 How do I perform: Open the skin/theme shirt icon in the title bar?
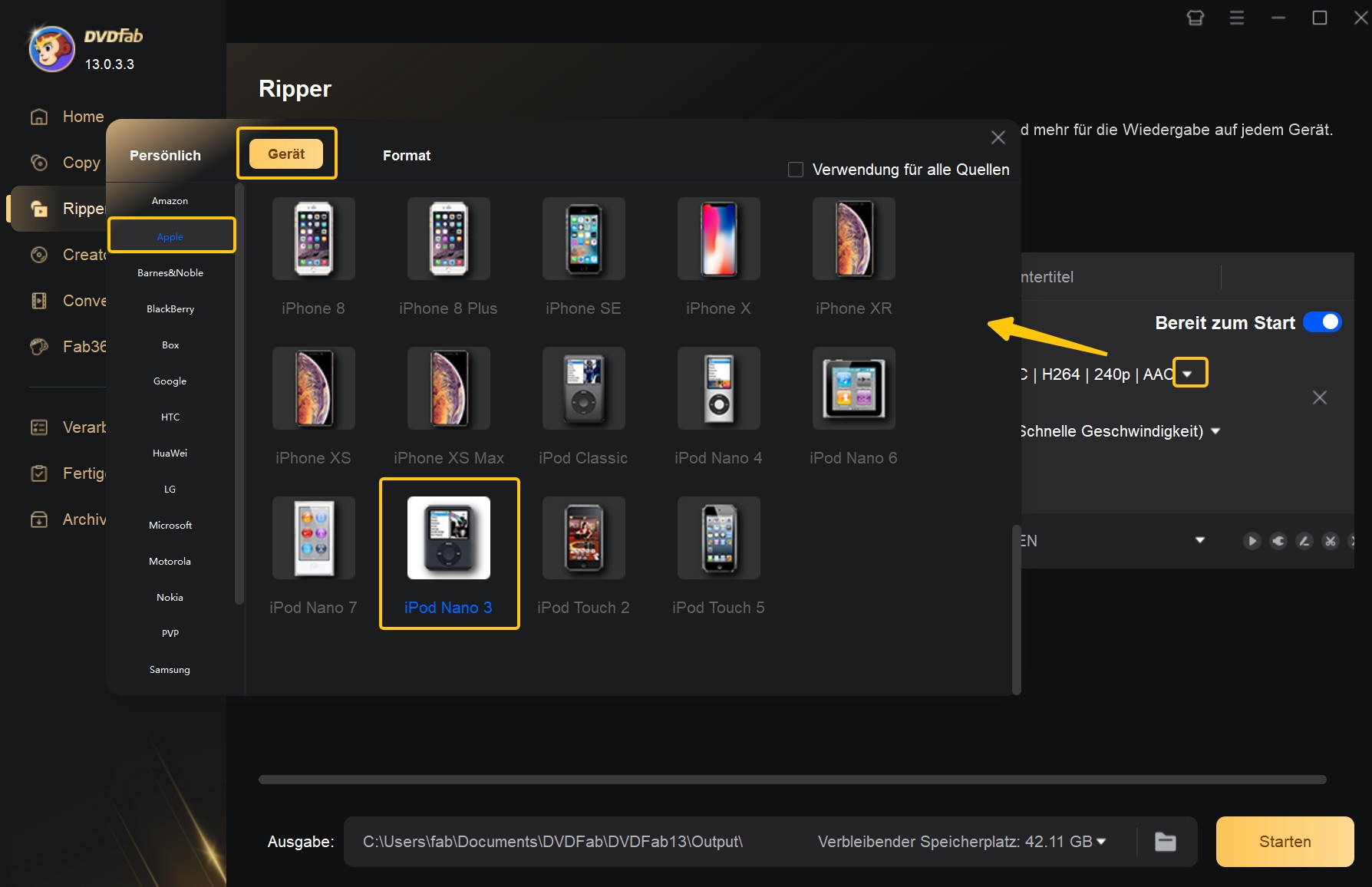pos(1196,18)
